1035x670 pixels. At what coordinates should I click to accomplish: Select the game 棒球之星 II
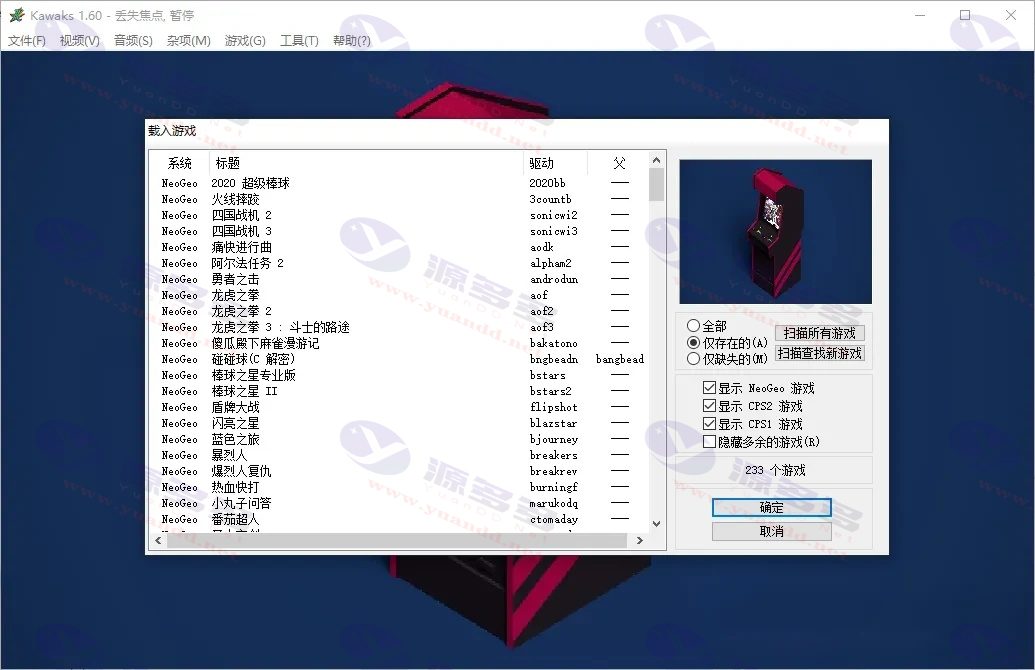[x=244, y=391]
